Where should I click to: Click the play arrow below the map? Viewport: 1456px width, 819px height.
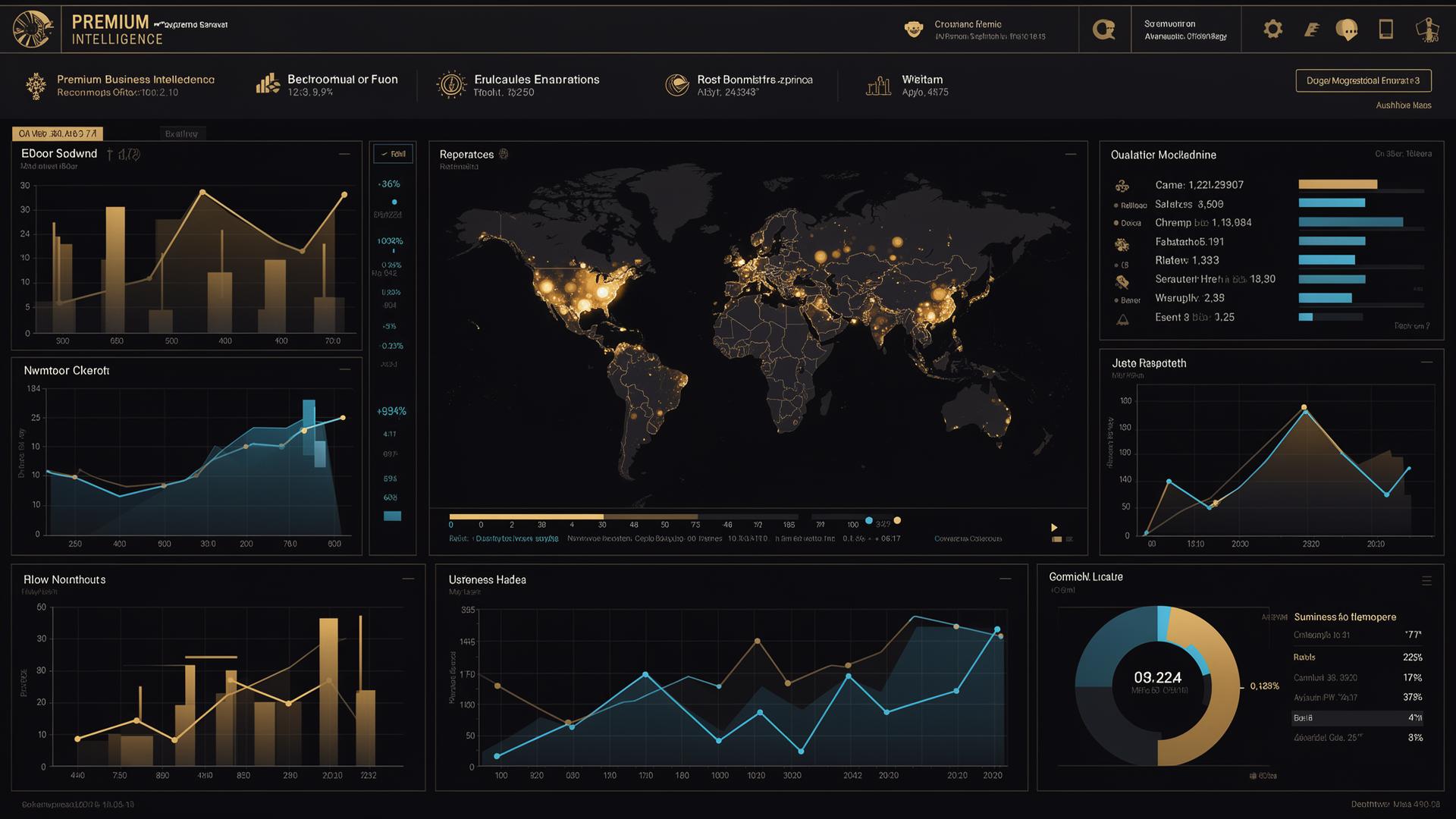[1053, 527]
